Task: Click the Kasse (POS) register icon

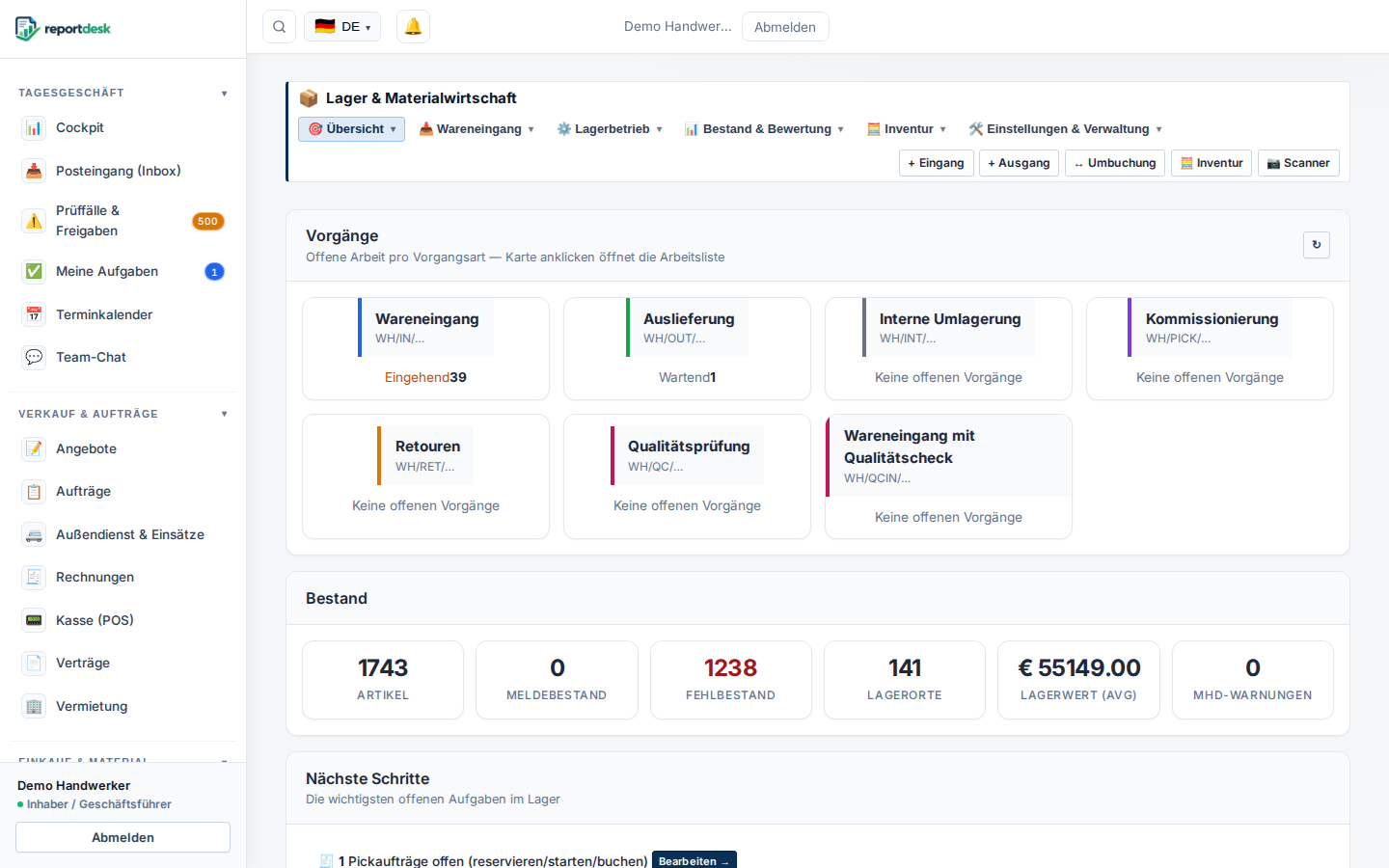Action: pyautogui.click(x=34, y=620)
